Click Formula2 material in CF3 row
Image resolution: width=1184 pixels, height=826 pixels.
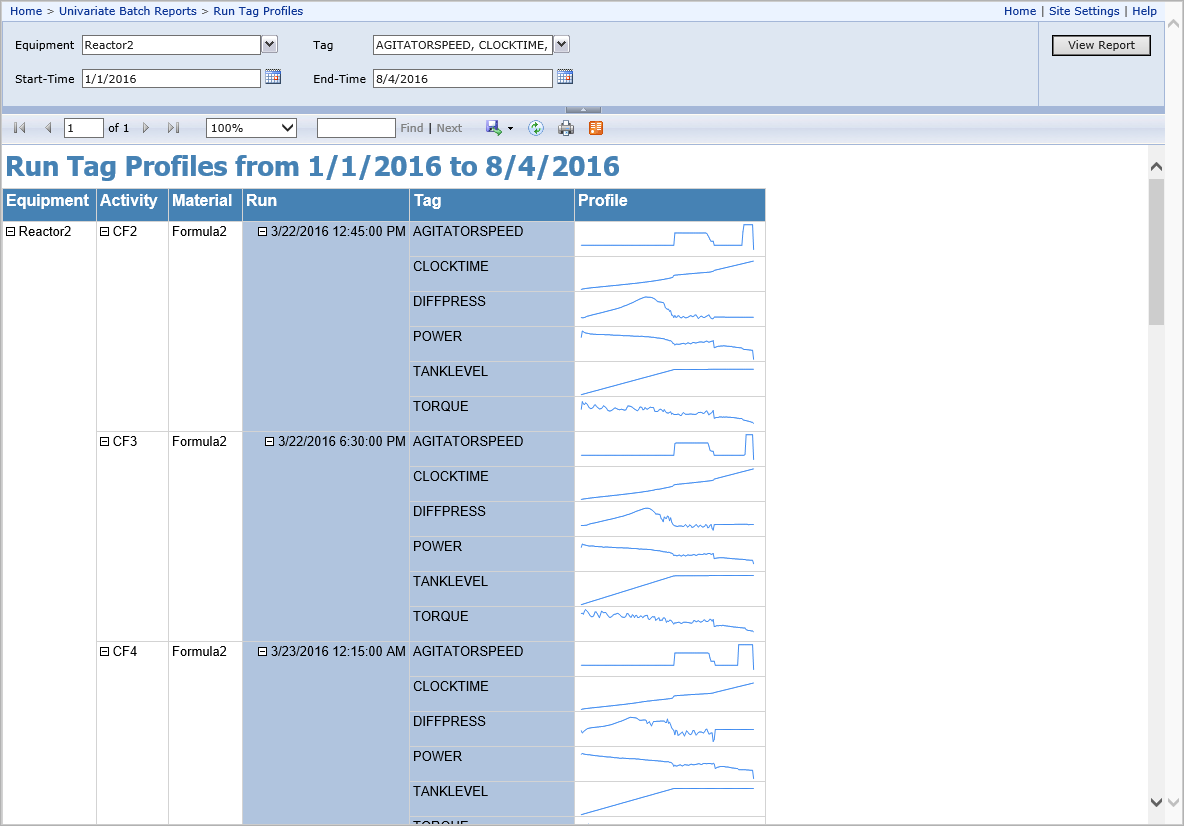click(x=199, y=442)
